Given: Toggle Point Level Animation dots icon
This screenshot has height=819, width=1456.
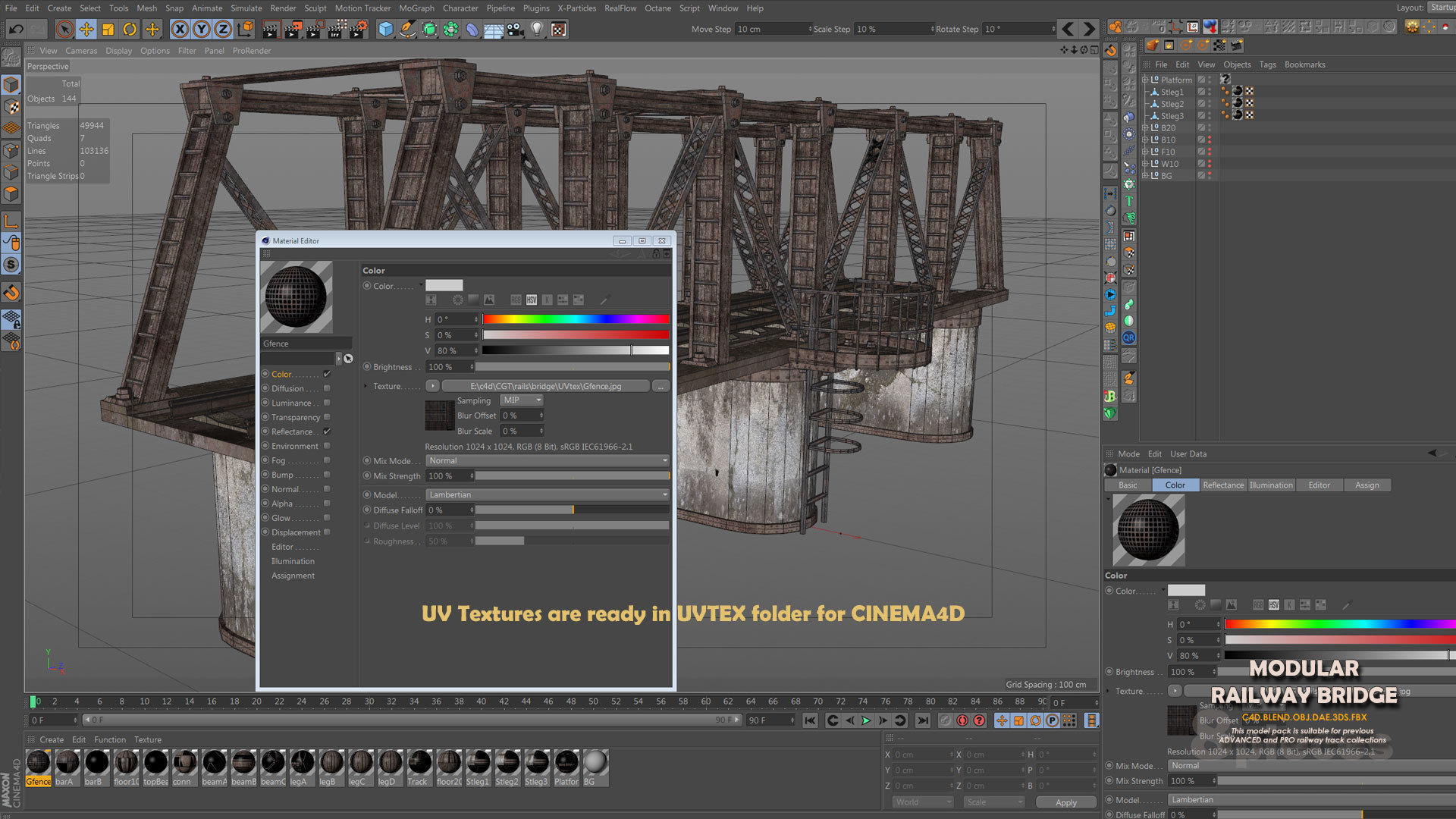Looking at the screenshot, I should coord(1069,720).
